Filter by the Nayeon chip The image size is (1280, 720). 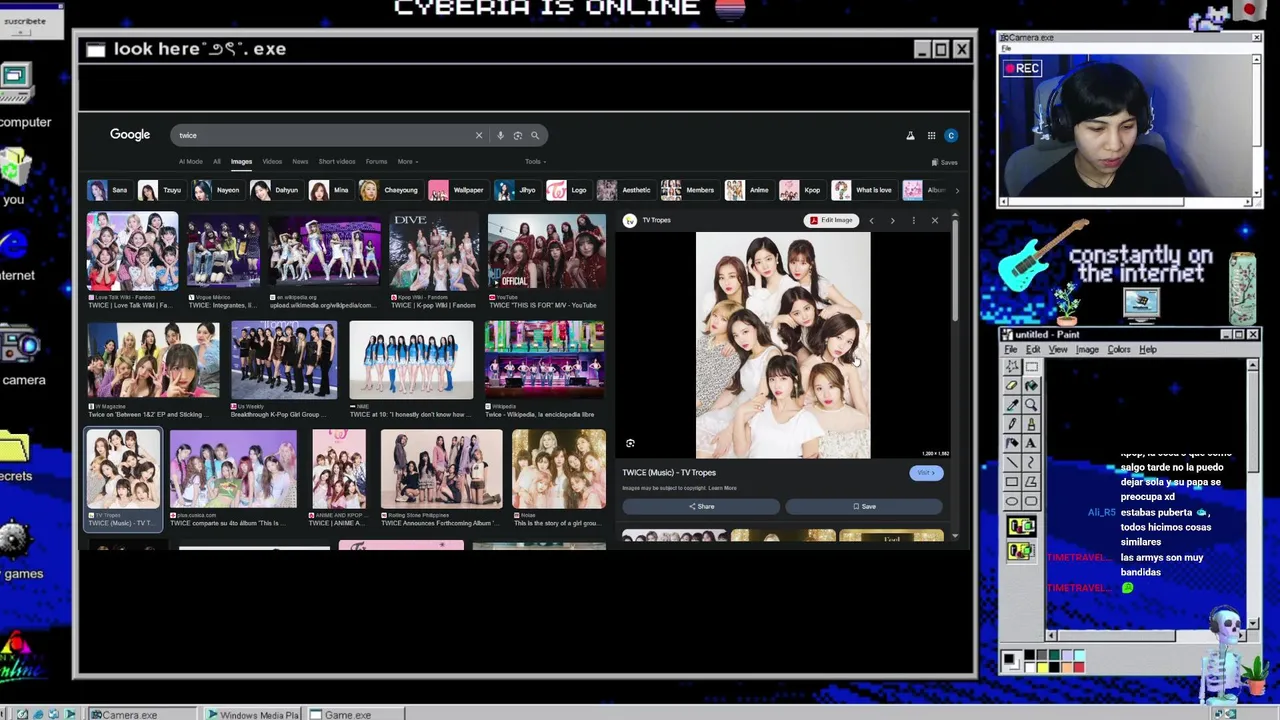pos(217,190)
